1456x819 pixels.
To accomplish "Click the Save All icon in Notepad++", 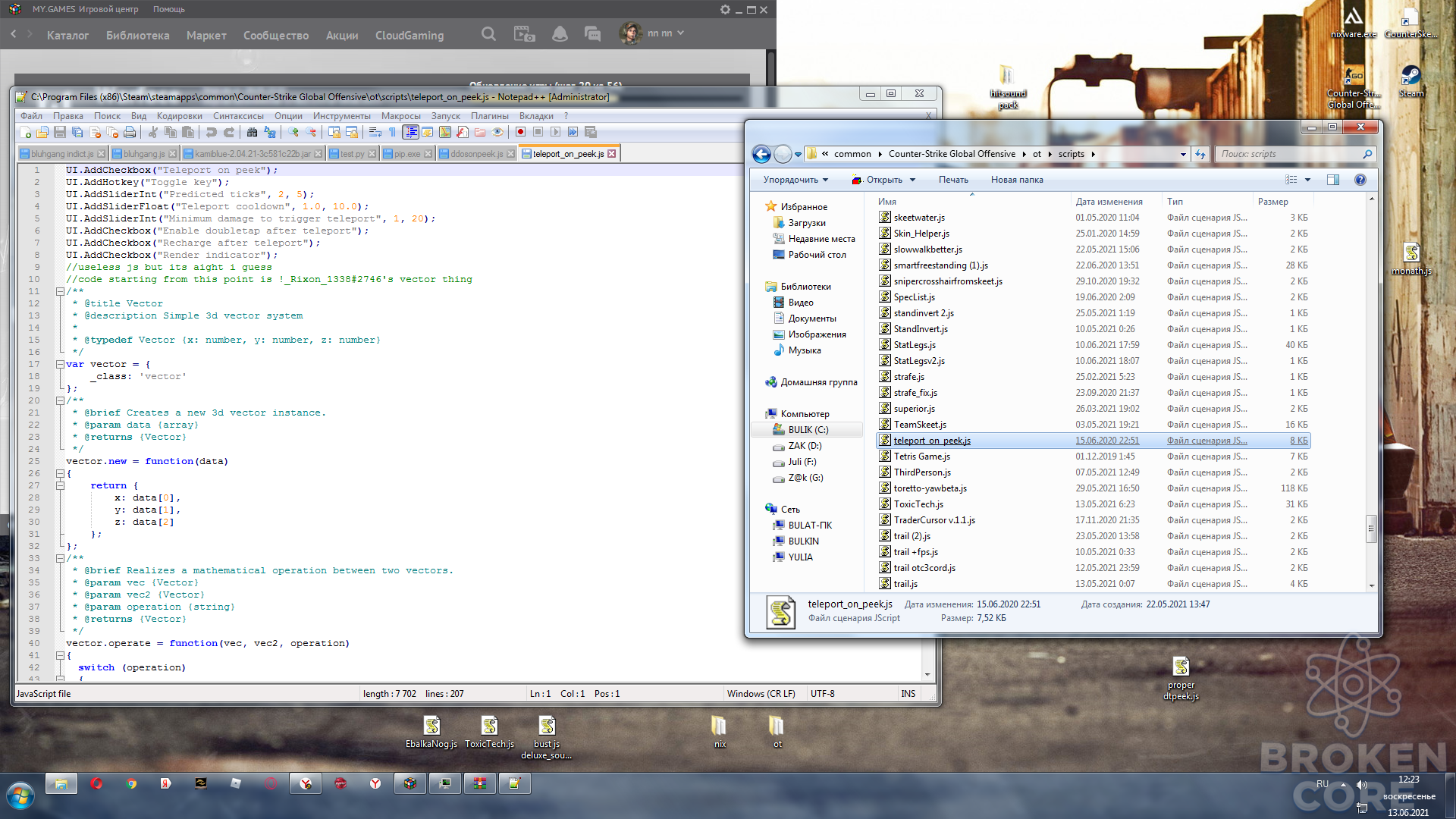I will click(77, 132).
